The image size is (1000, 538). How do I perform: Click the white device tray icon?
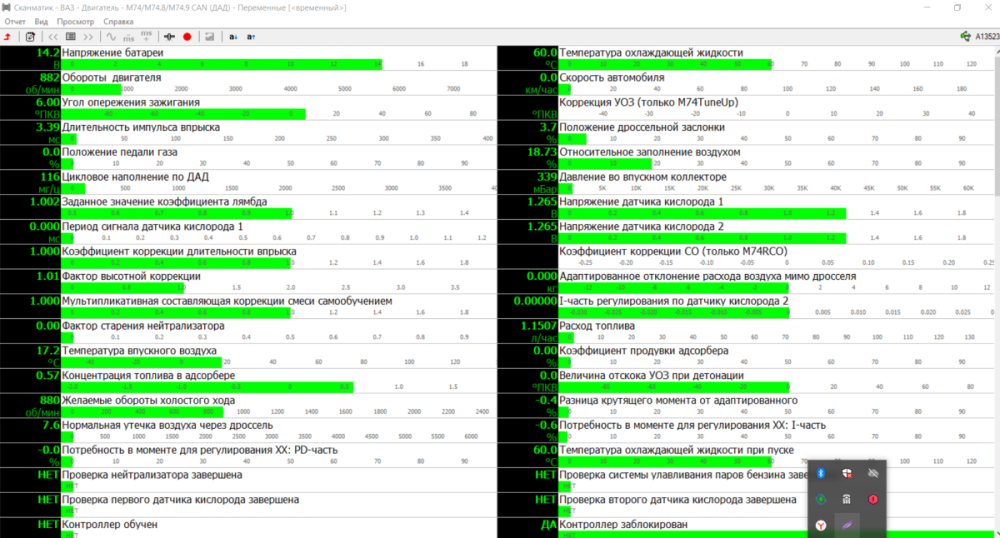(847, 499)
